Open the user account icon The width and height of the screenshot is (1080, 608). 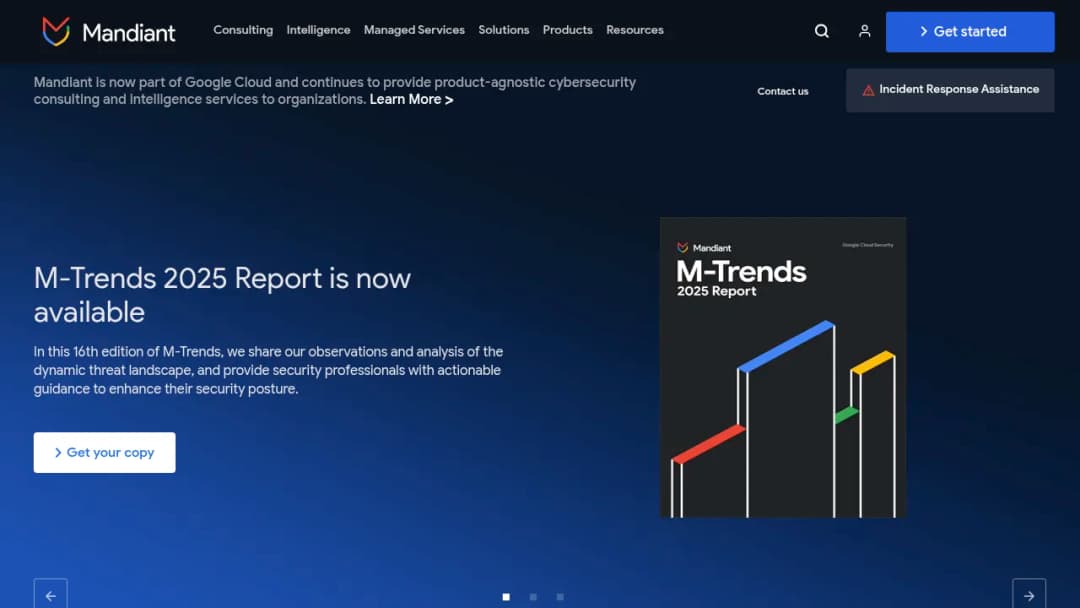point(864,31)
